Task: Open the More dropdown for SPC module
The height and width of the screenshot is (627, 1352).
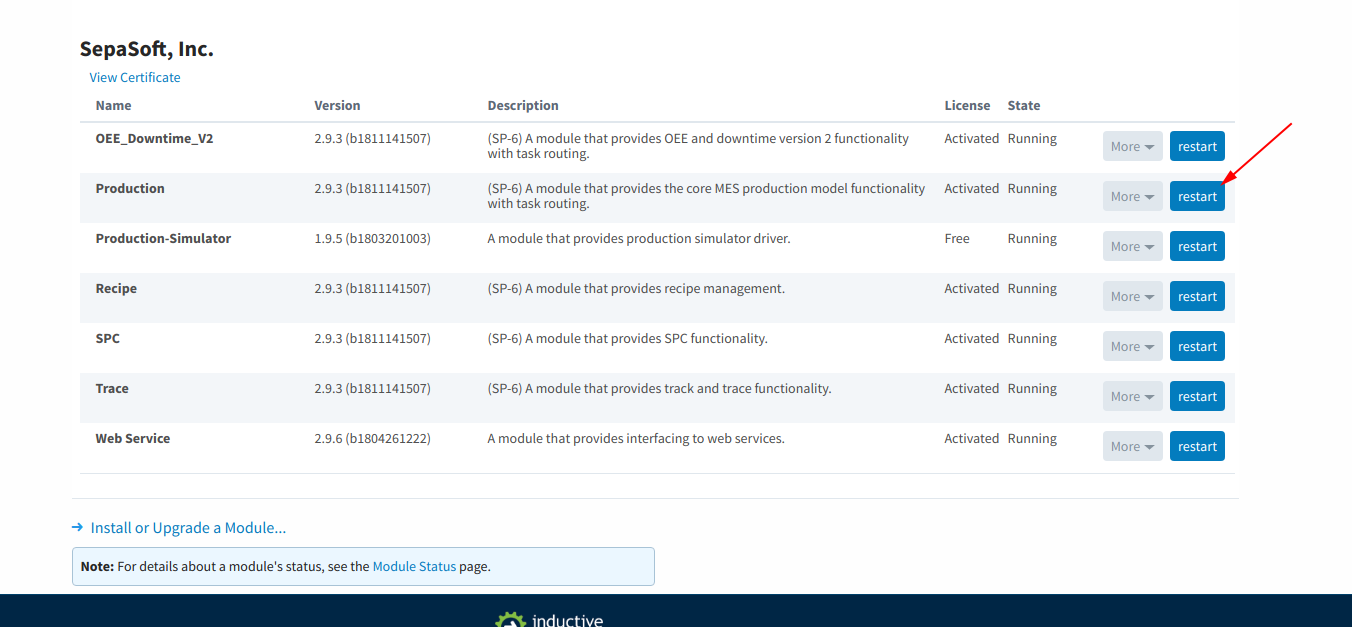Action: tap(1133, 346)
